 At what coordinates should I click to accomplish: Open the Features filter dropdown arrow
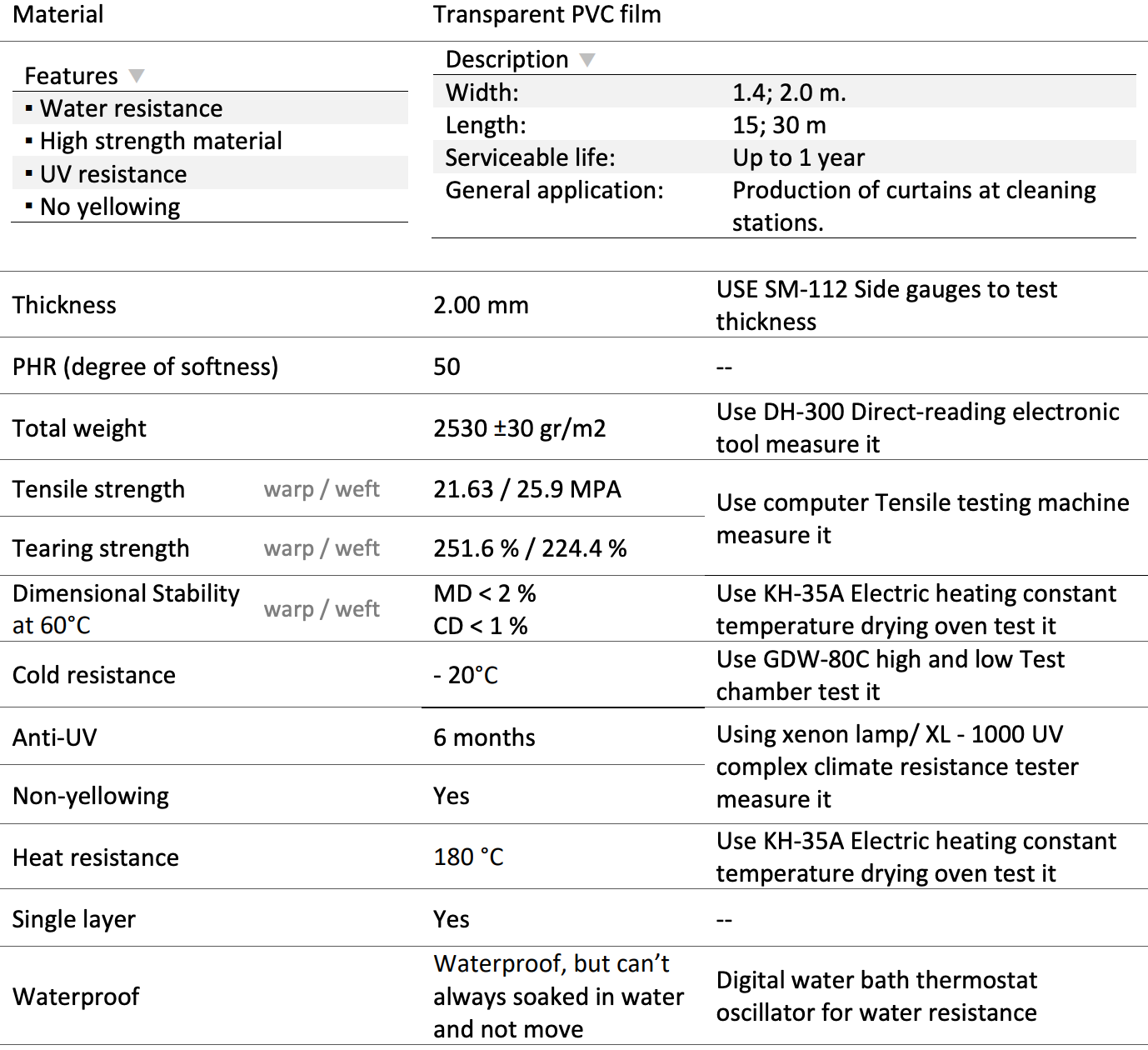click(137, 76)
